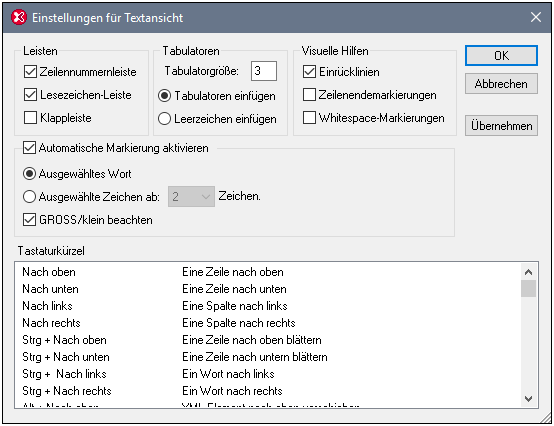The width and height of the screenshot is (554, 426).
Task: Click the Tastaturkürzel section label
Action: 51,251
